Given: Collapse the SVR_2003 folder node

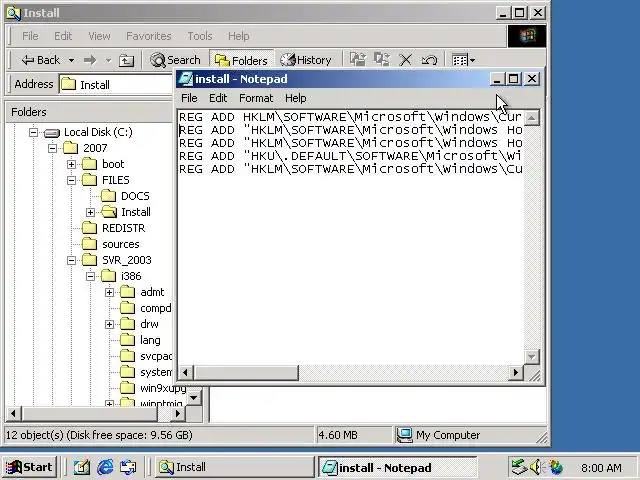Looking at the screenshot, I should click(71, 260).
